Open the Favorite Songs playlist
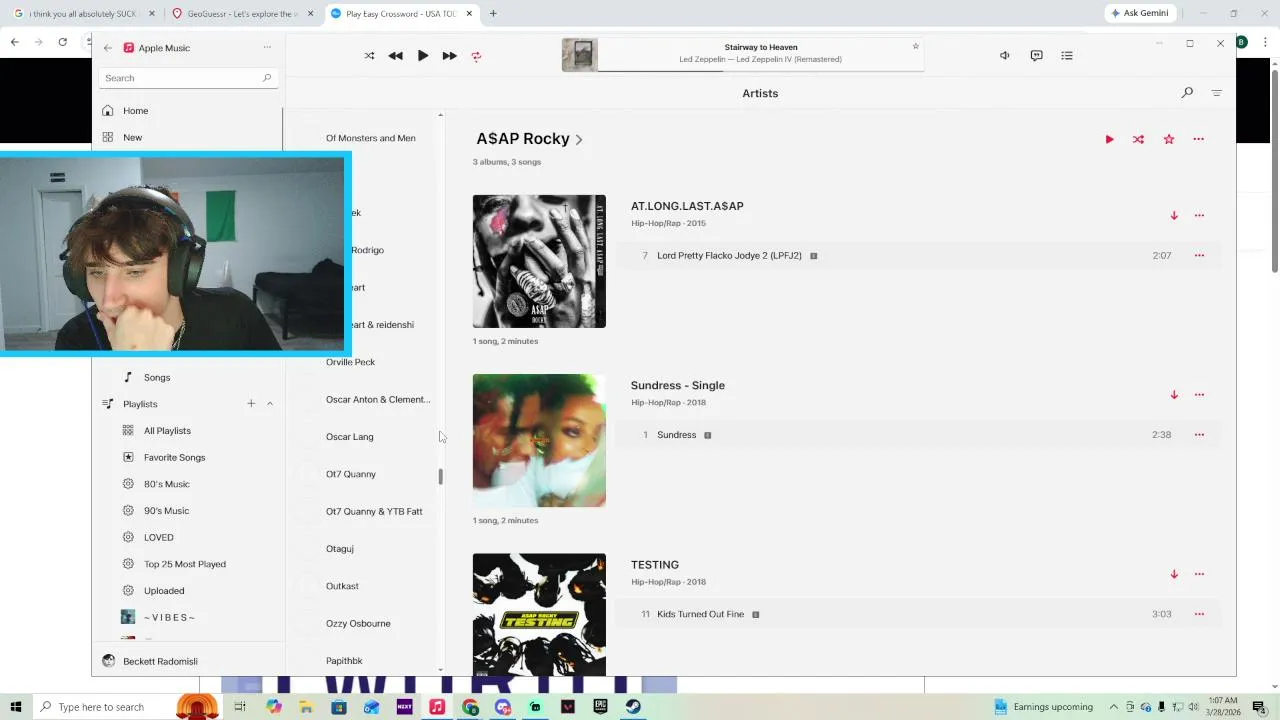The width and height of the screenshot is (1280, 720). click(174, 458)
